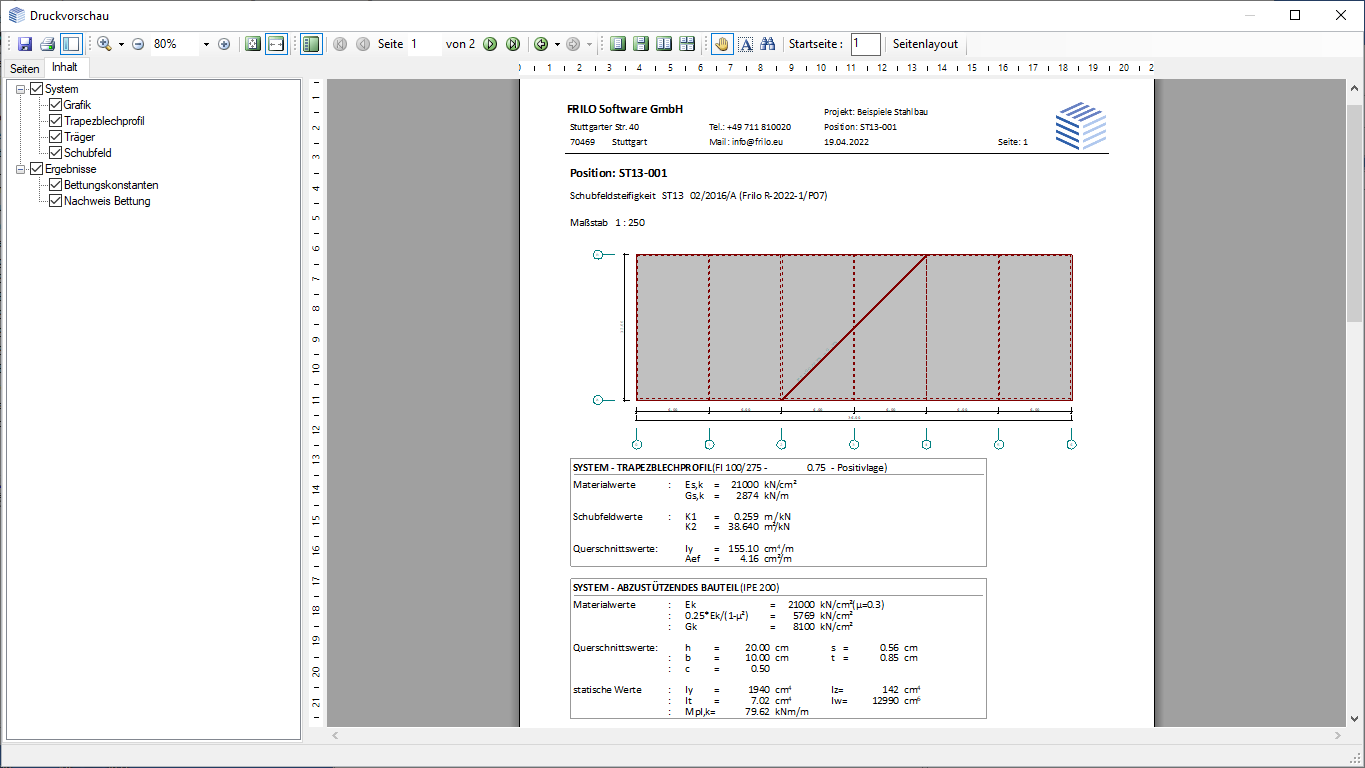
Task: Go to next page green arrow
Action: point(490,44)
